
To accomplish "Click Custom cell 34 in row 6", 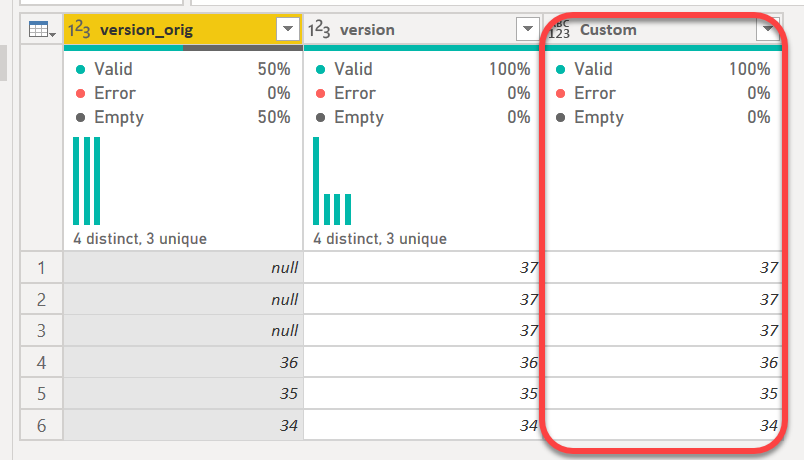I will 663,425.
